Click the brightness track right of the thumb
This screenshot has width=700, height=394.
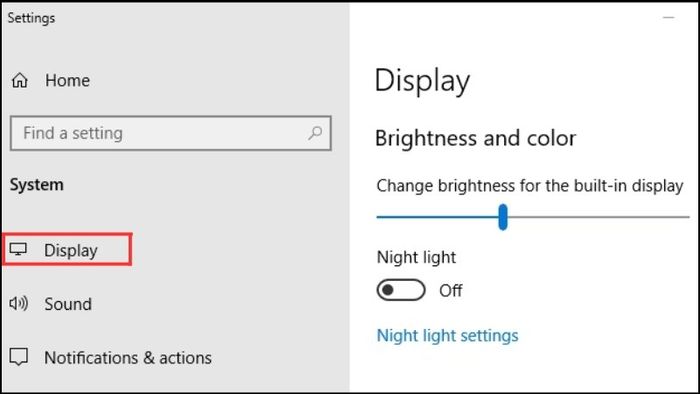(x=598, y=217)
